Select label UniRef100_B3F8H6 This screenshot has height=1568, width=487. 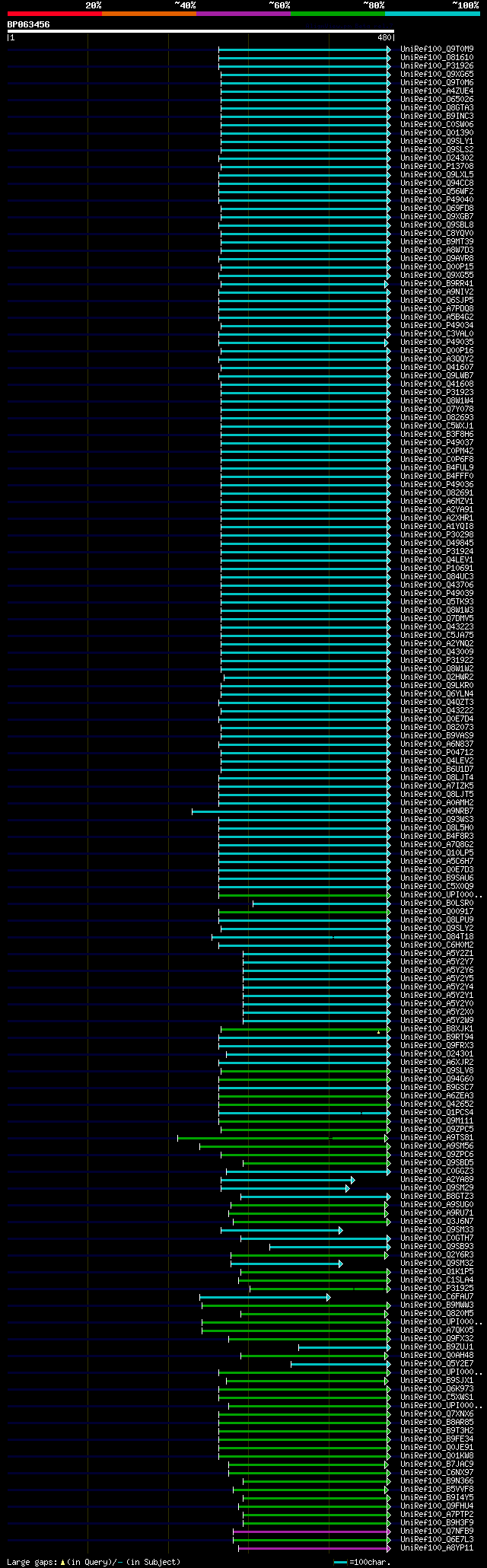pyautogui.click(x=437, y=435)
